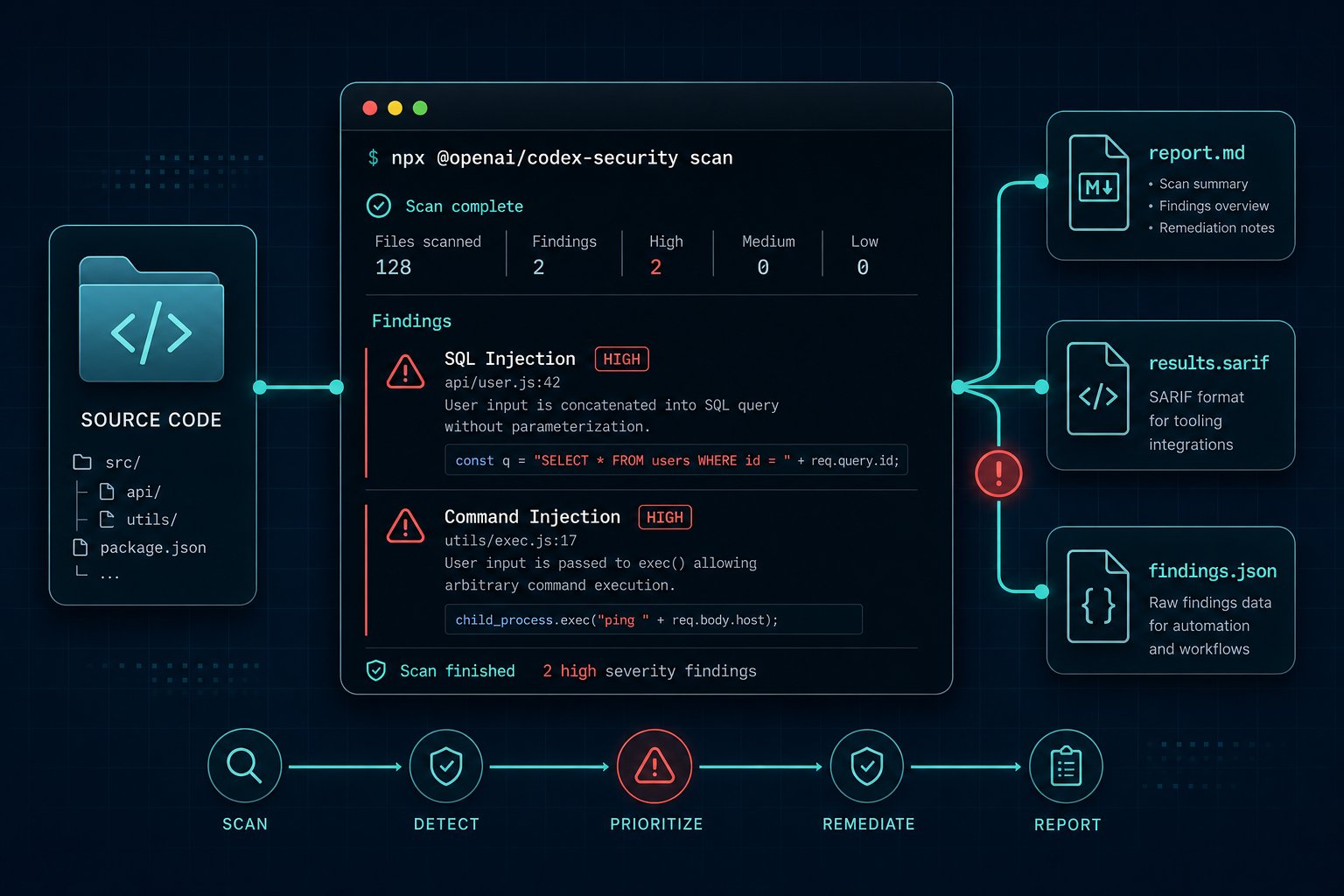Select package.json in the file tree

tap(140, 548)
